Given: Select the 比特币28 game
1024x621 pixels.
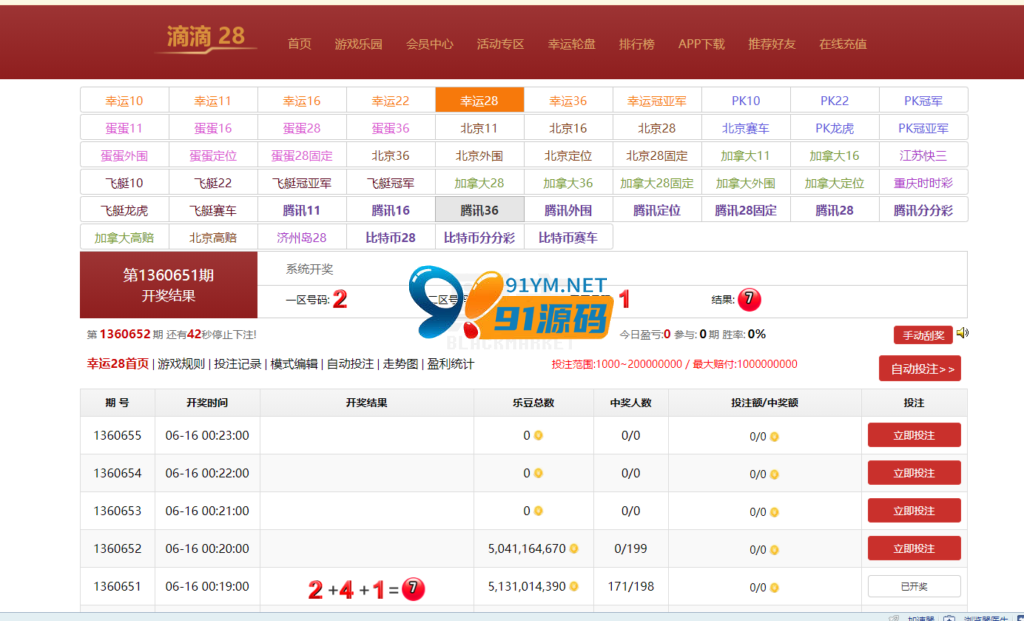Looking at the screenshot, I should [391, 238].
